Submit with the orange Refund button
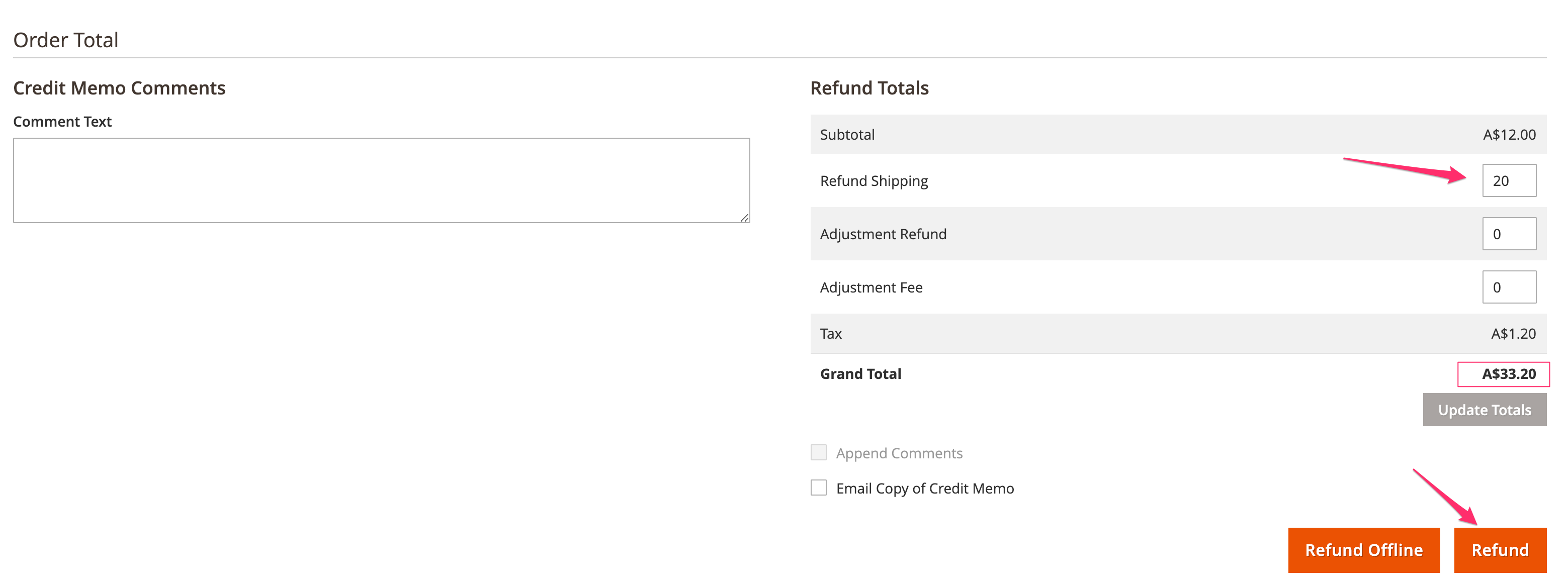The width and height of the screenshot is (1568, 583). (1500, 550)
